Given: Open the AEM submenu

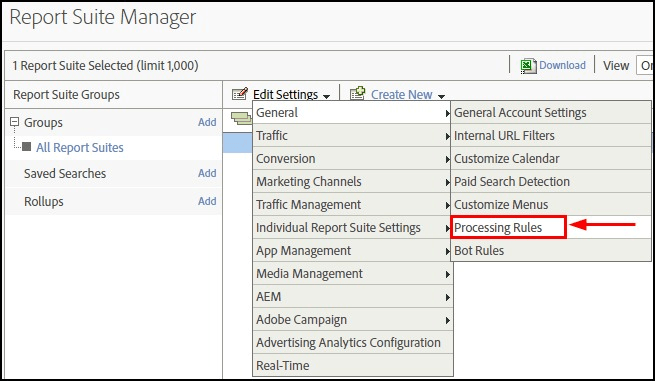Looking at the screenshot, I should tap(353, 296).
